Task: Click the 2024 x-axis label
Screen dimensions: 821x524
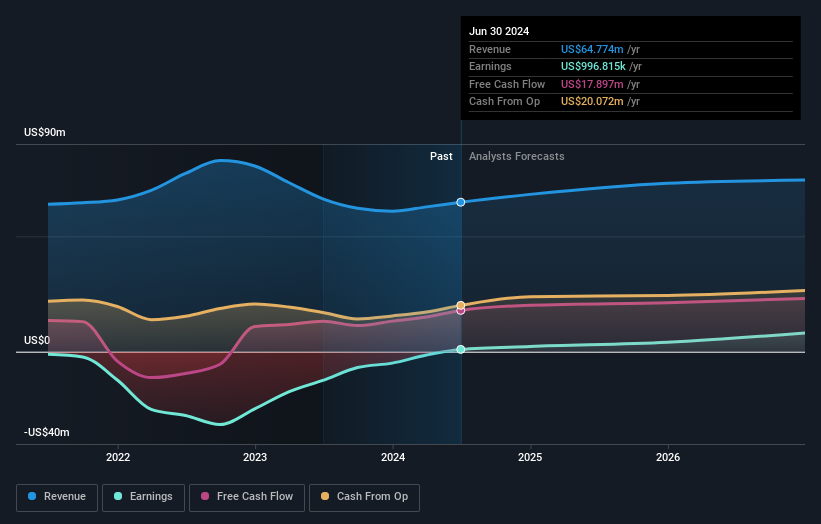Action: coord(393,457)
